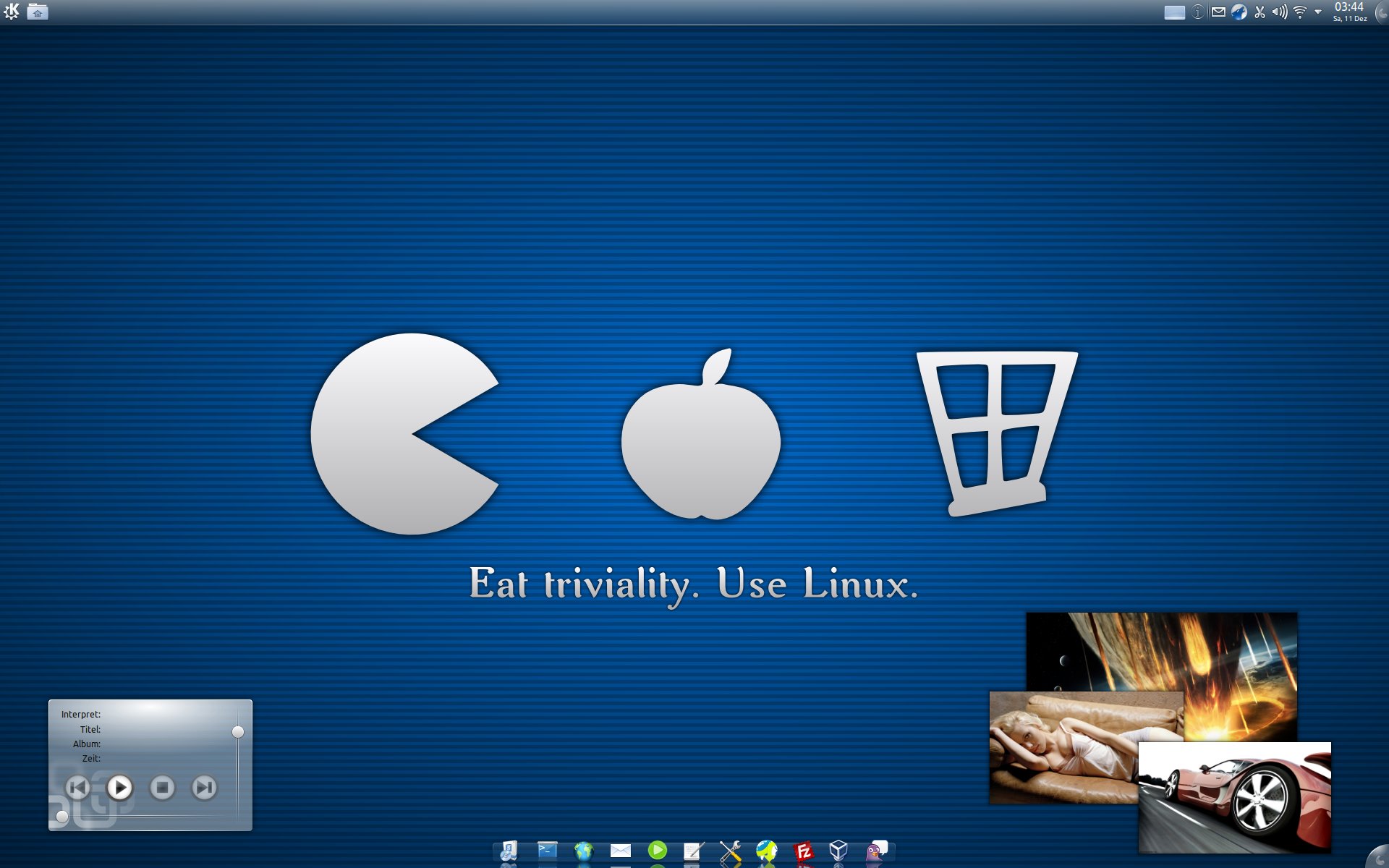Launch the terminal from the dock
Screen dimensions: 1389x868
tap(547, 851)
